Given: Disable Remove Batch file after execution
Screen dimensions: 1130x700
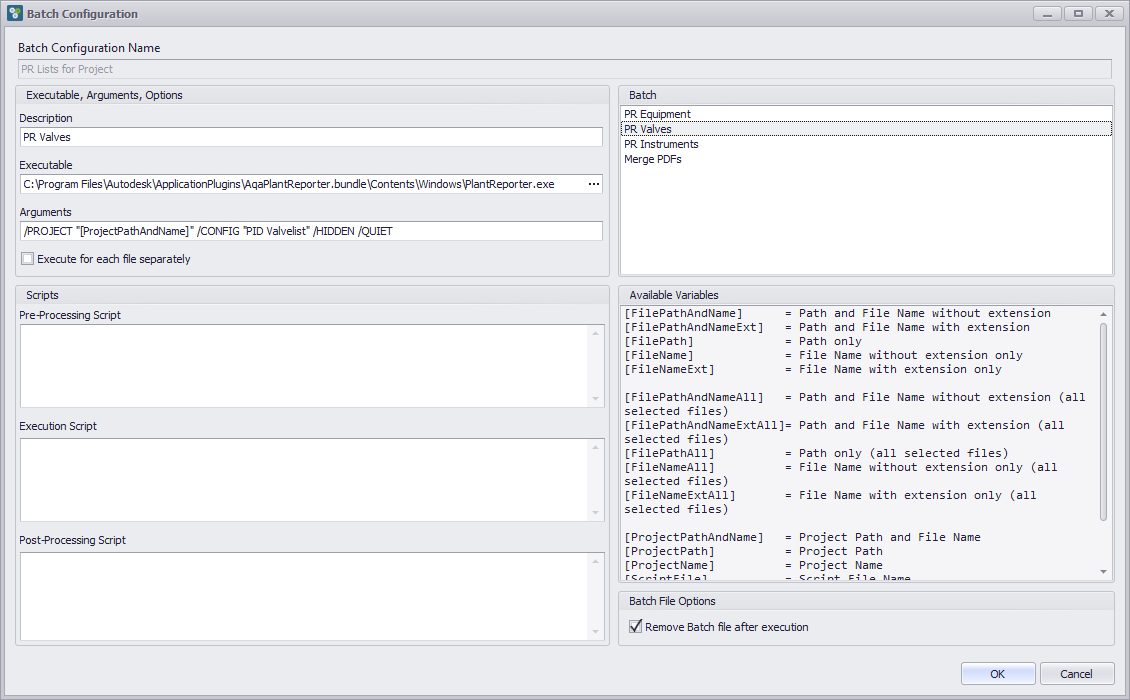Looking at the screenshot, I should pos(635,627).
